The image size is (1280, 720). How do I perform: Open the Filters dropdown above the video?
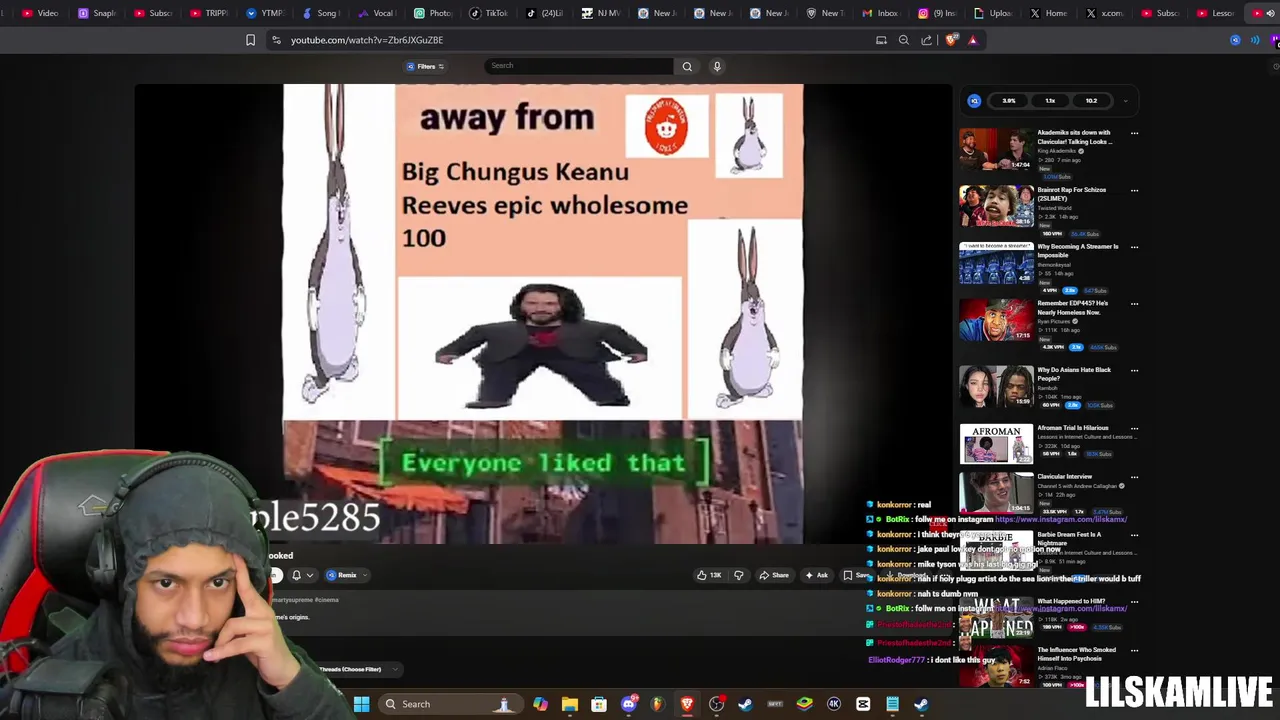tap(425, 67)
